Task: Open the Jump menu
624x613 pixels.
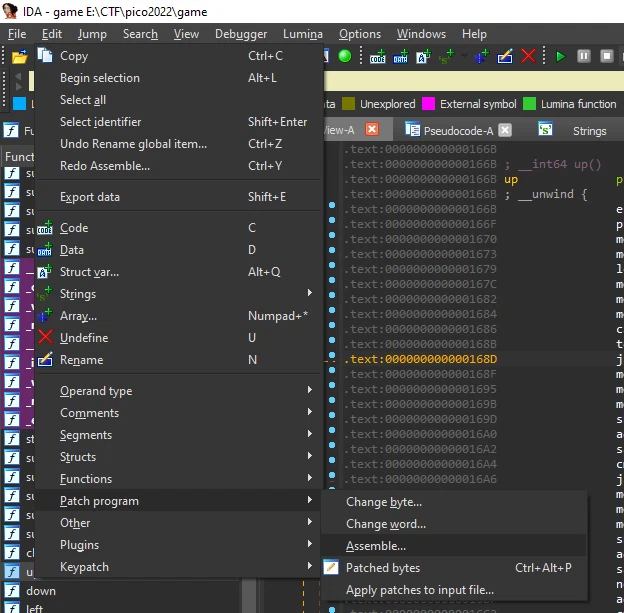Action: [x=92, y=34]
